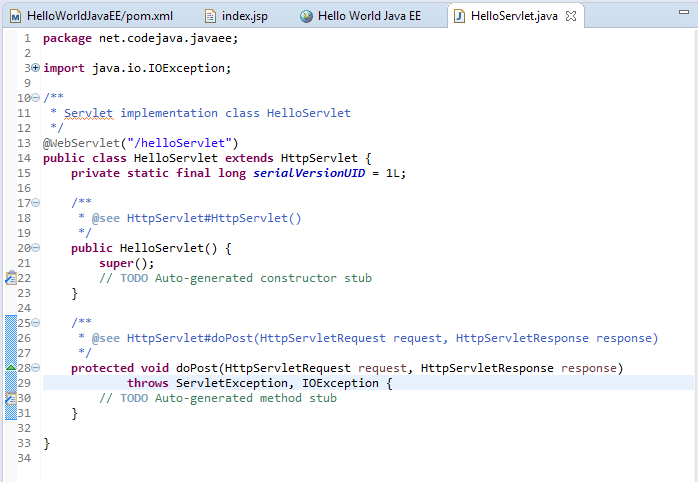Click line number 34 in the gutter
This screenshot has height=482, width=698.
pyautogui.click(x=24, y=458)
